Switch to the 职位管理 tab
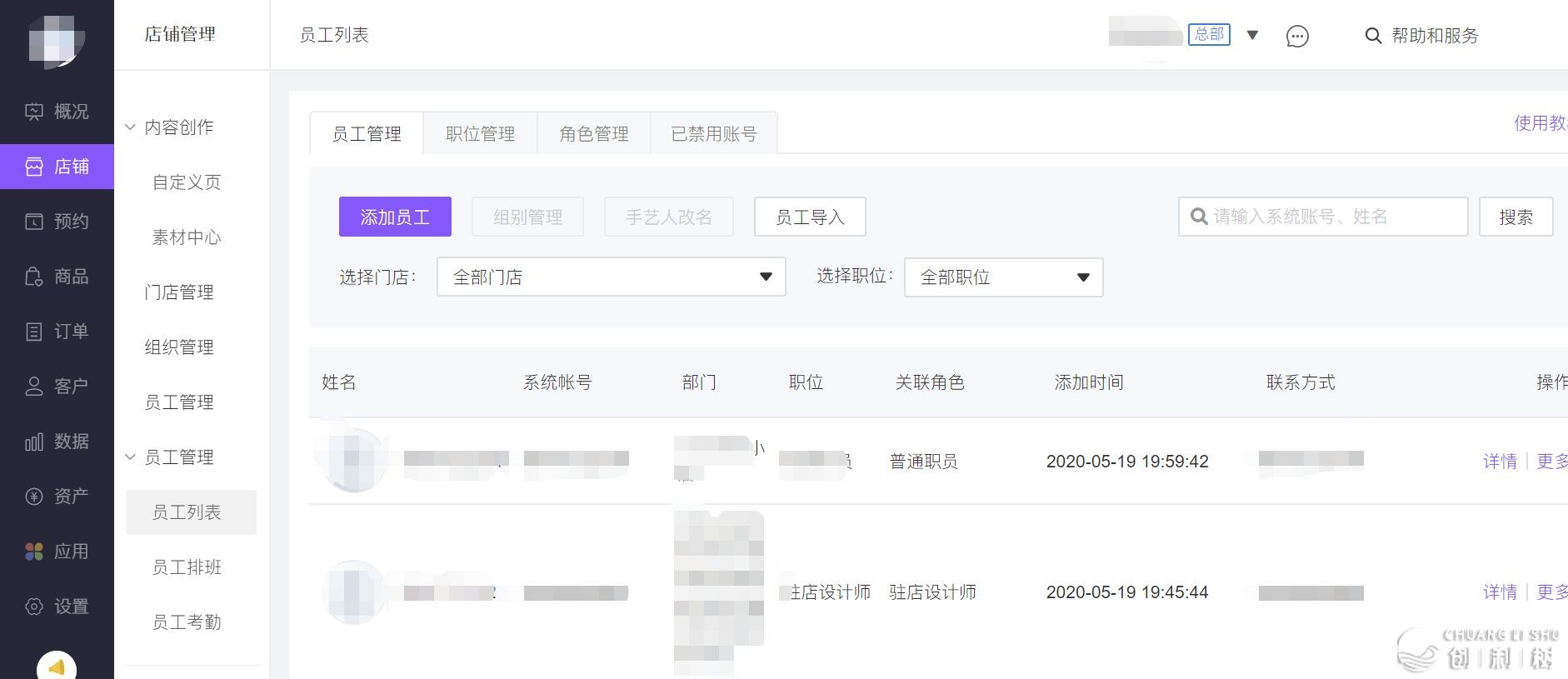 (480, 134)
